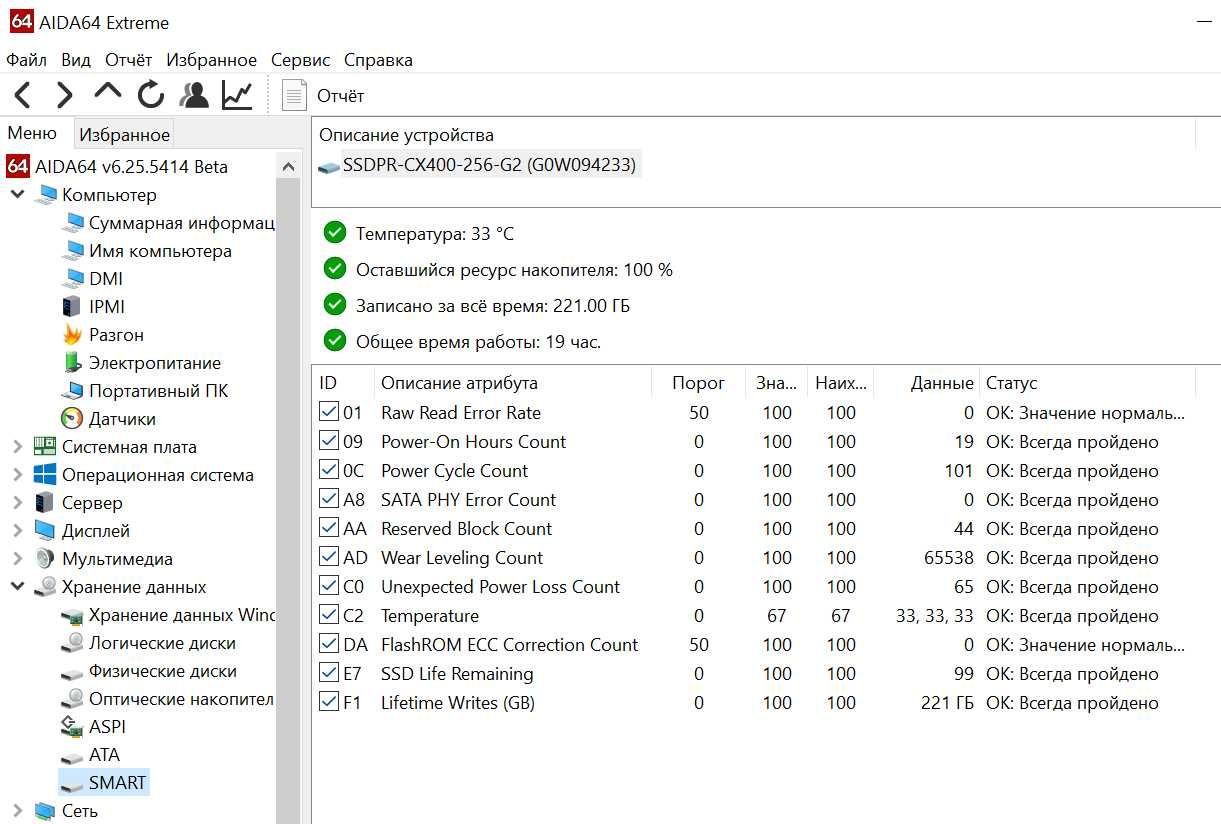Image resolution: width=1221 pixels, height=824 pixels.
Task: Click the SSD drive icon for SSDPR-CX400-256-G2
Action: [329, 166]
